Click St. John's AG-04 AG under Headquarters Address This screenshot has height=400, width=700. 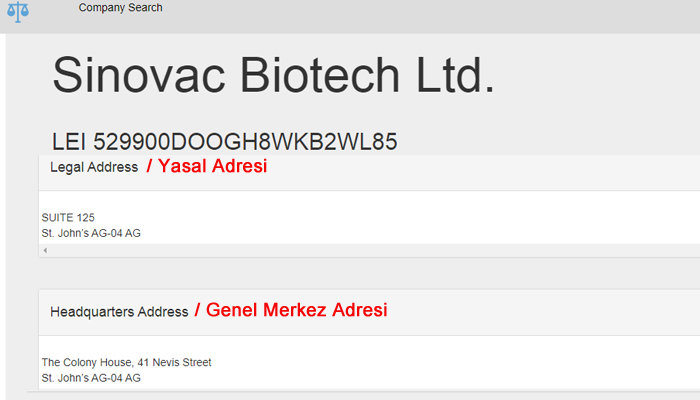tap(91, 378)
